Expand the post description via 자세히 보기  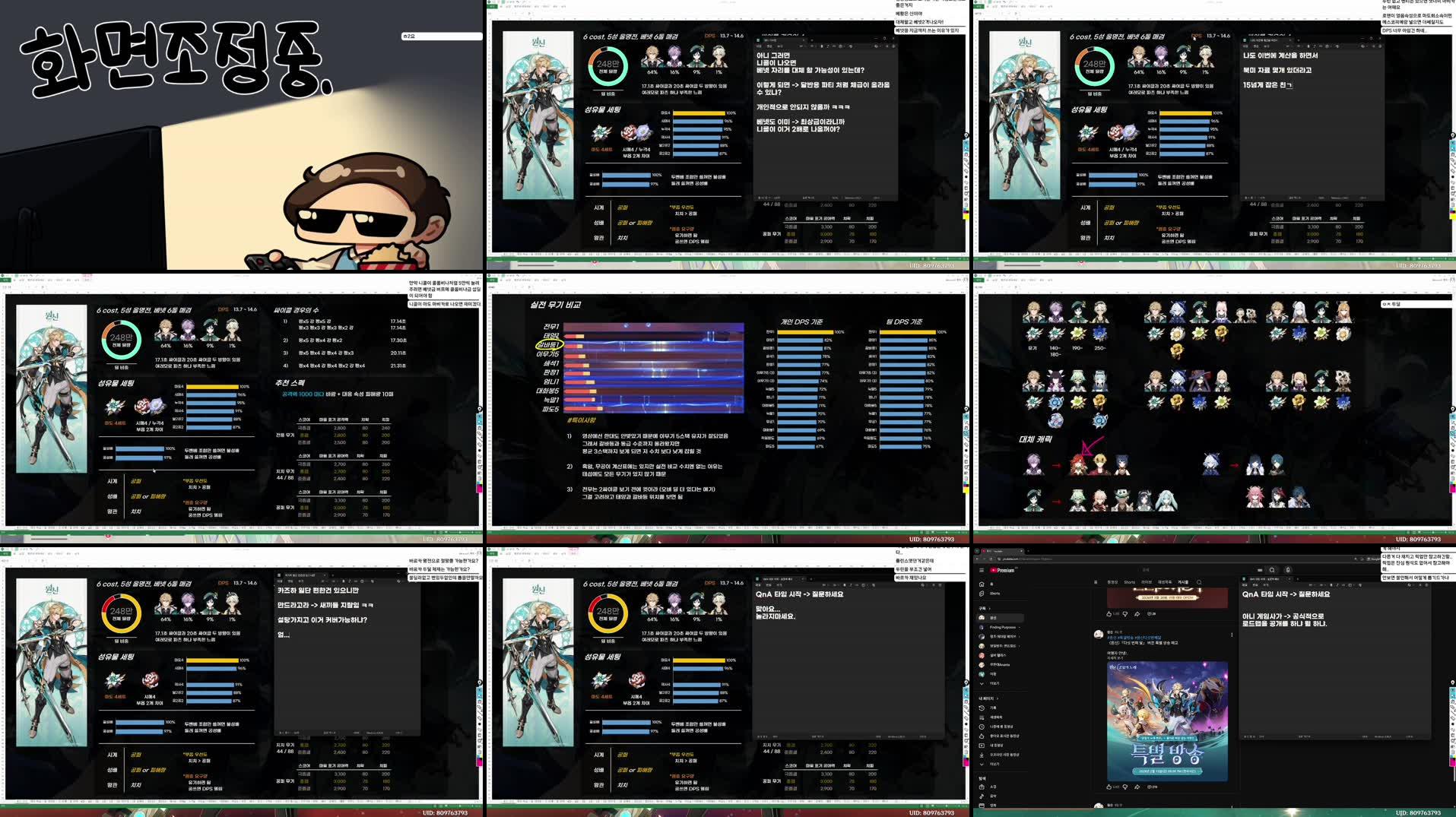tap(1115, 658)
